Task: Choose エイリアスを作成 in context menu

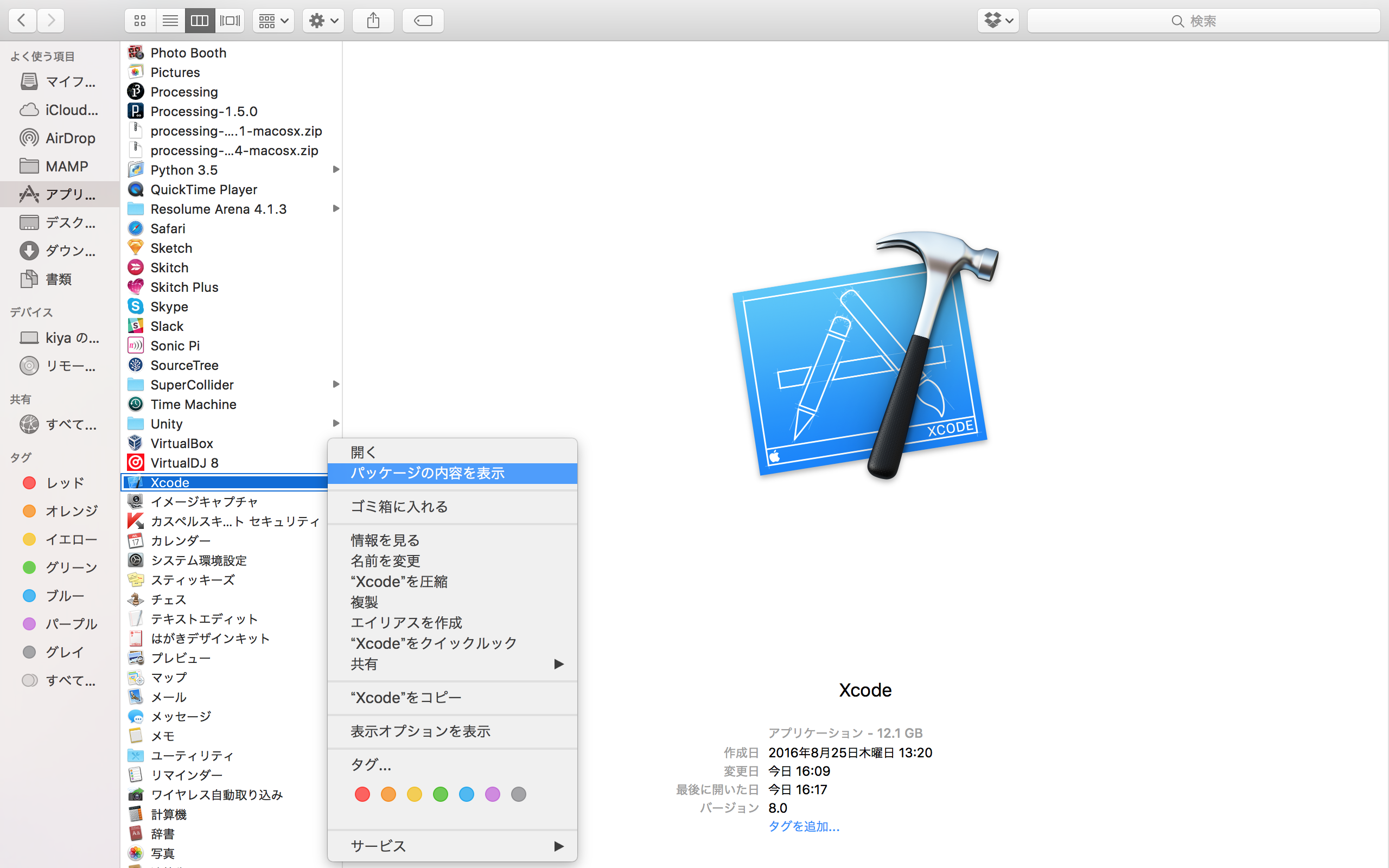Action: point(453,623)
